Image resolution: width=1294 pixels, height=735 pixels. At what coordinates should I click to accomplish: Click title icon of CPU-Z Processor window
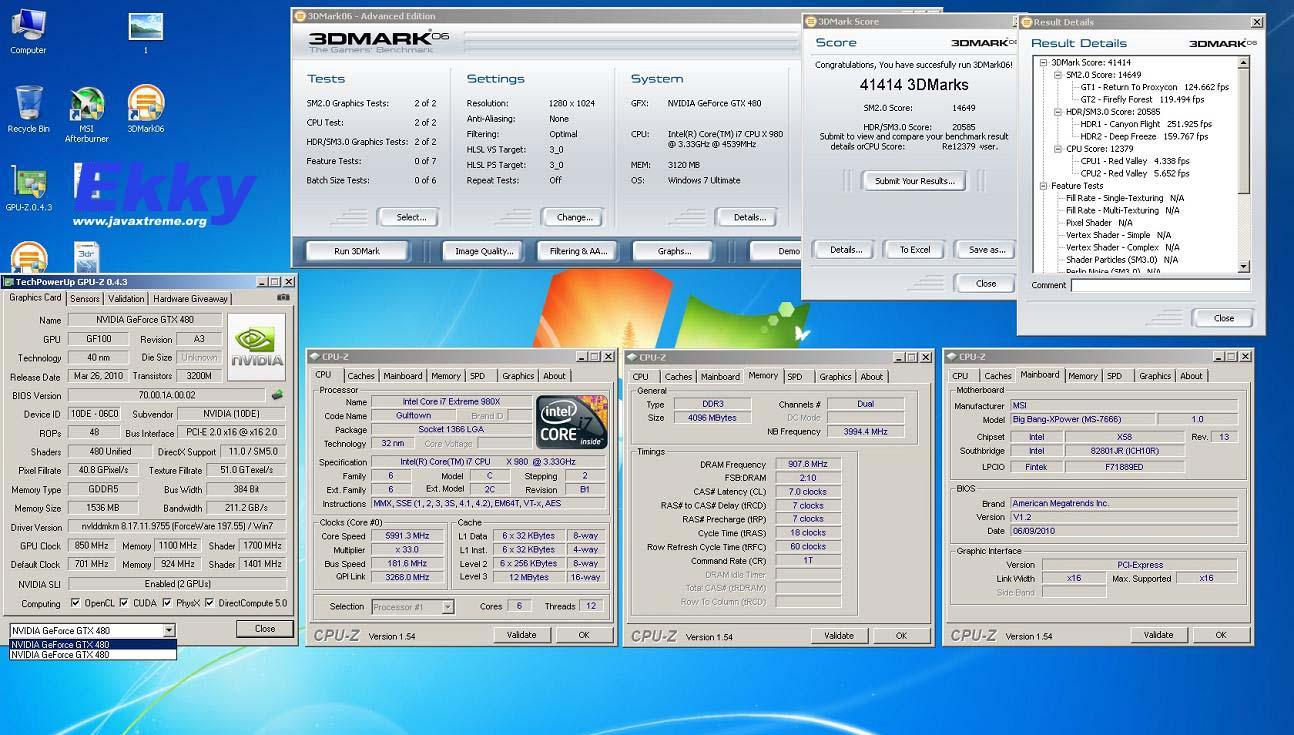tap(314, 357)
